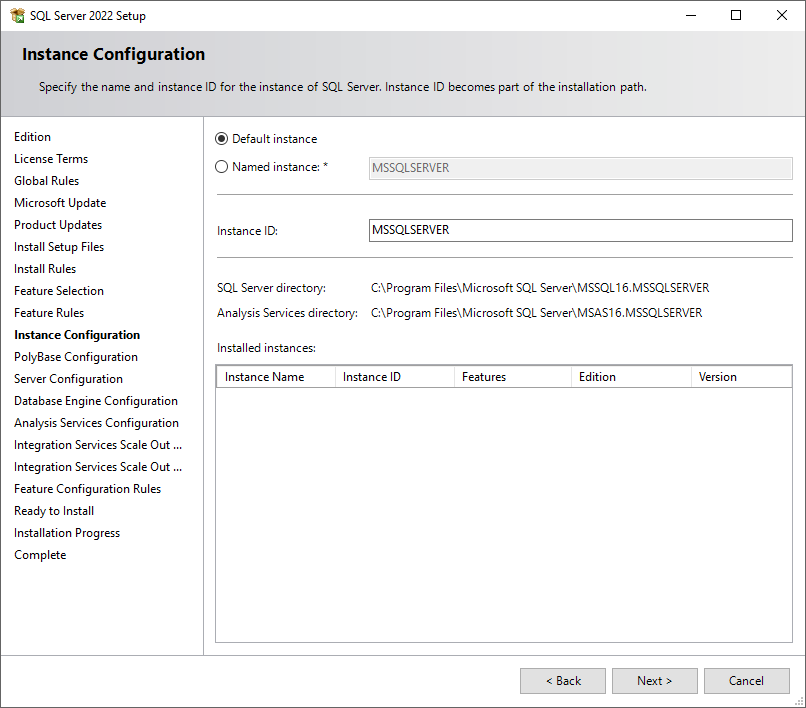The image size is (806, 708).
Task: Go to PolyBase Configuration
Action: tap(75, 356)
